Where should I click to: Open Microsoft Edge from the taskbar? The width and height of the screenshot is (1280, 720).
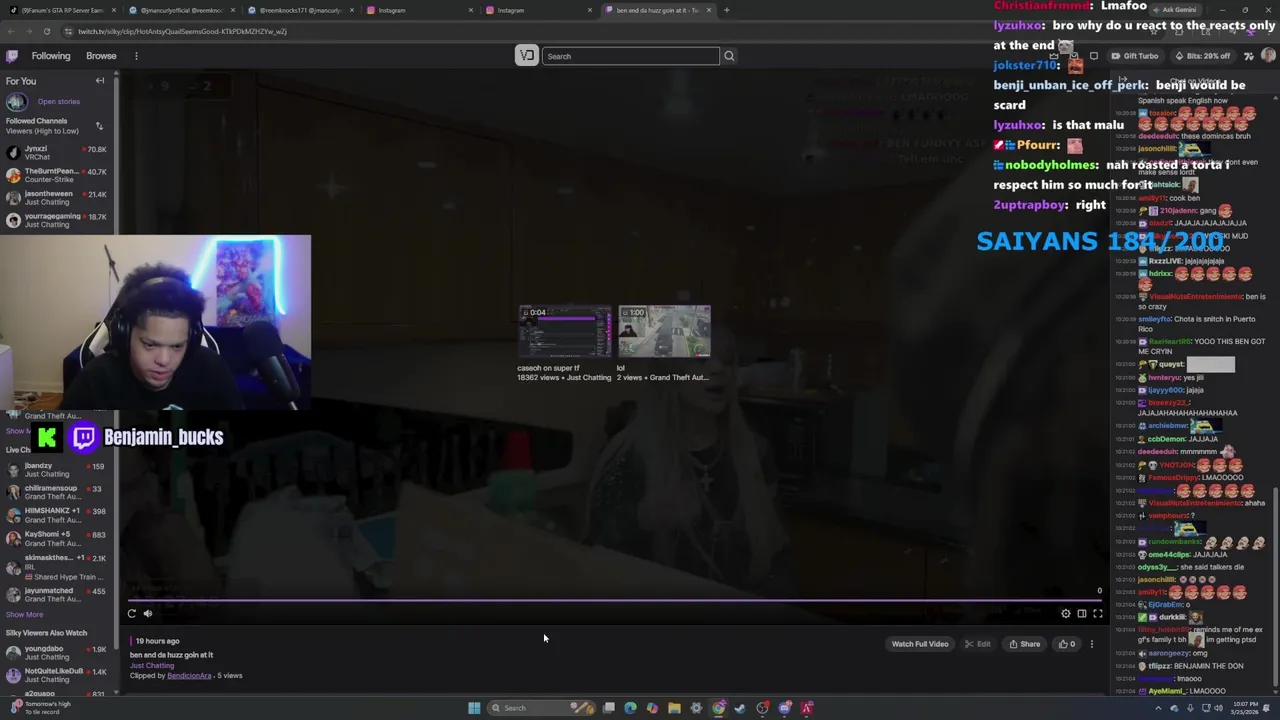[x=630, y=708]
